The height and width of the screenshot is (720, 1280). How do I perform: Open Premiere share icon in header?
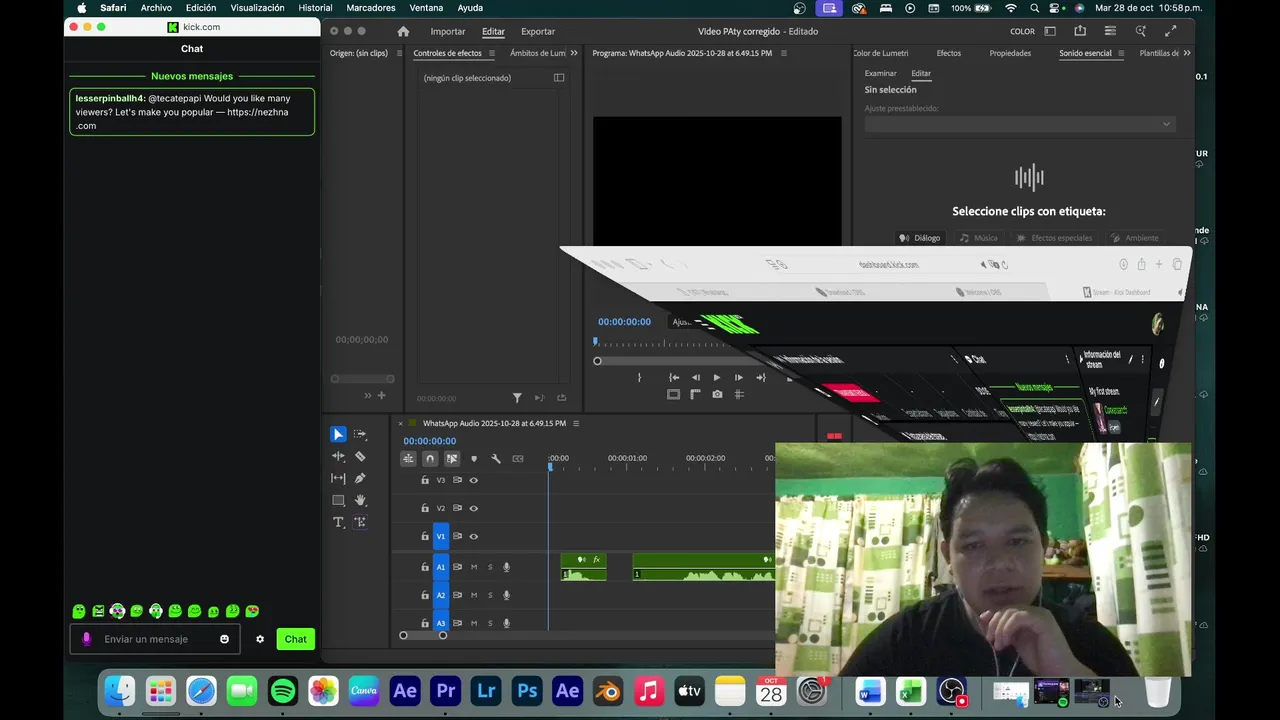point(1080,31)
